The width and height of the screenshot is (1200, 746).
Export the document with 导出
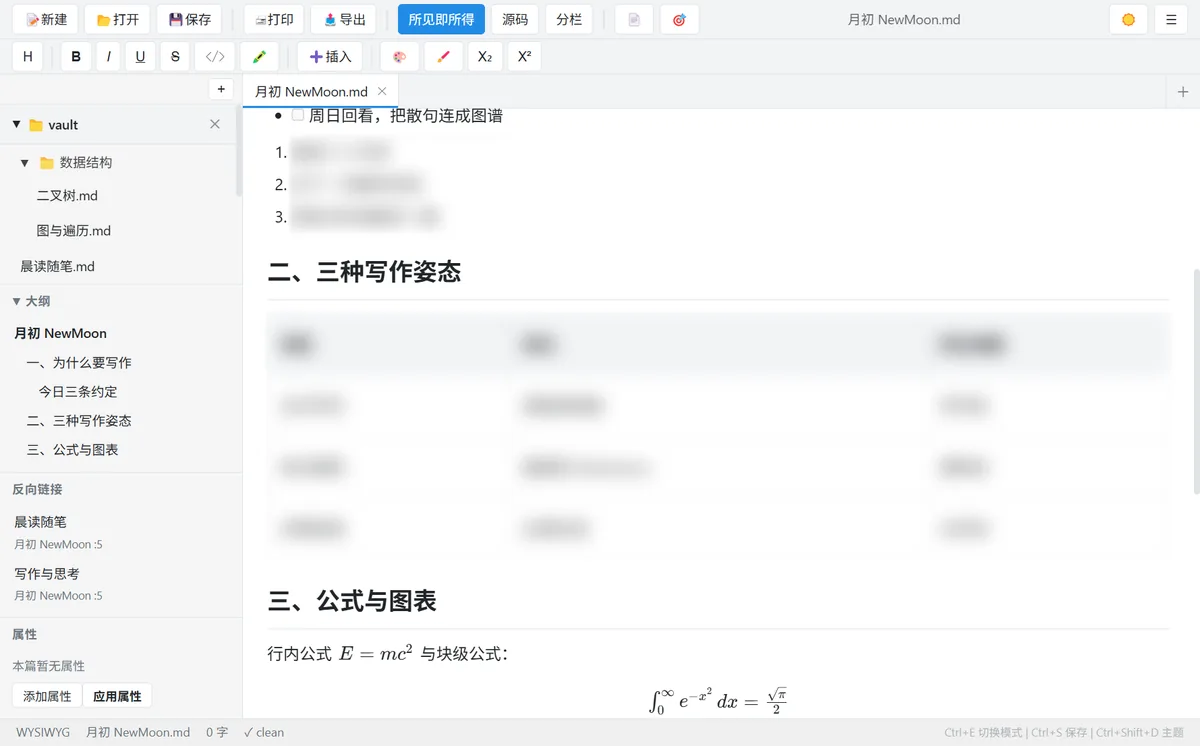(x=345, y=19)
